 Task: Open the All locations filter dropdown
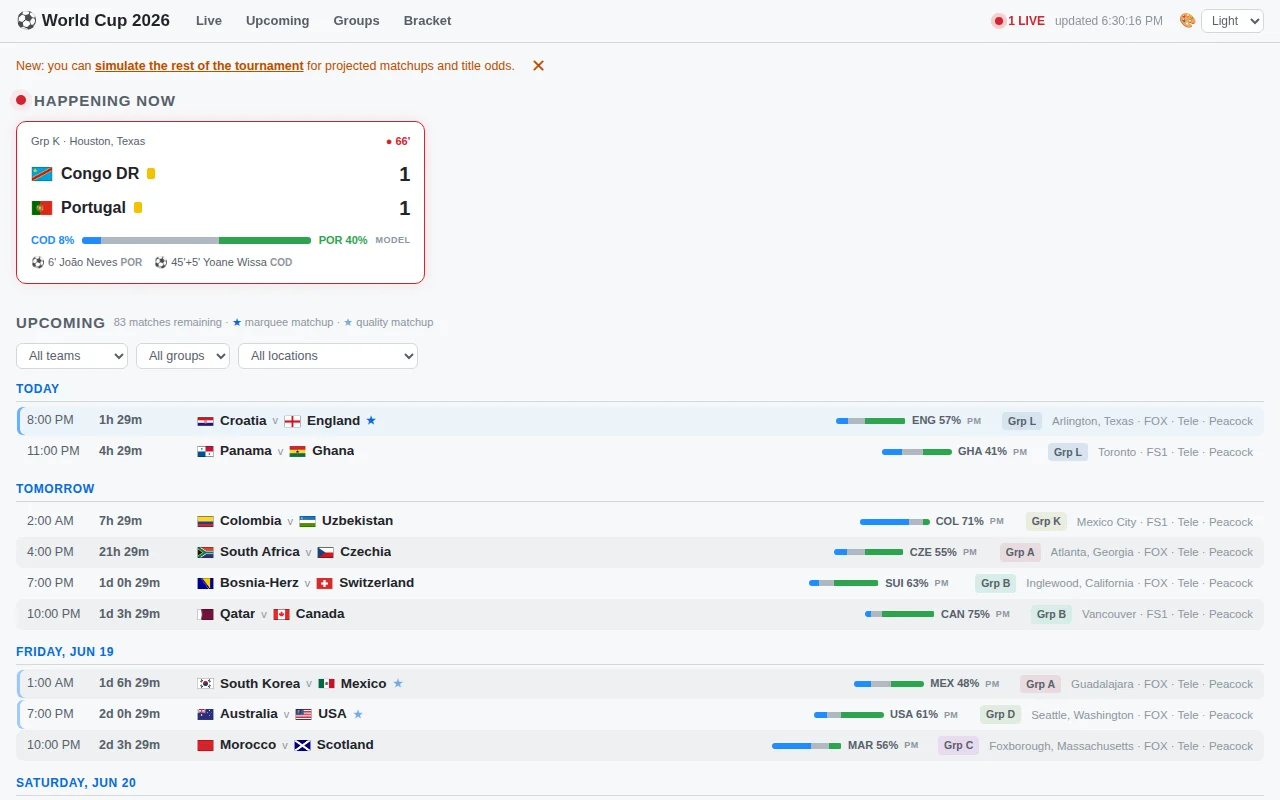pos(328,356)
